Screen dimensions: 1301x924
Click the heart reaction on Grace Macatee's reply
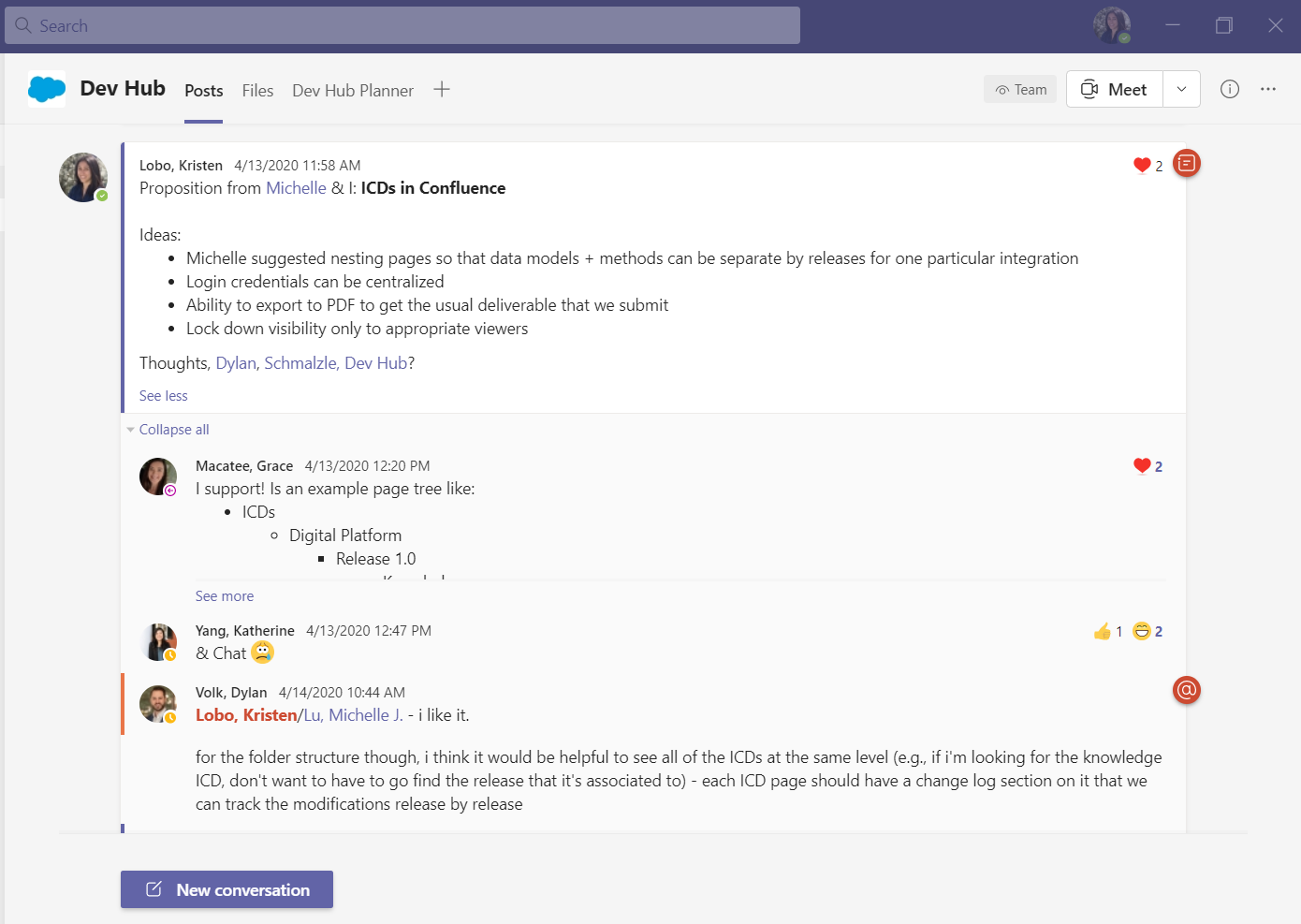tap(1142, 466)
